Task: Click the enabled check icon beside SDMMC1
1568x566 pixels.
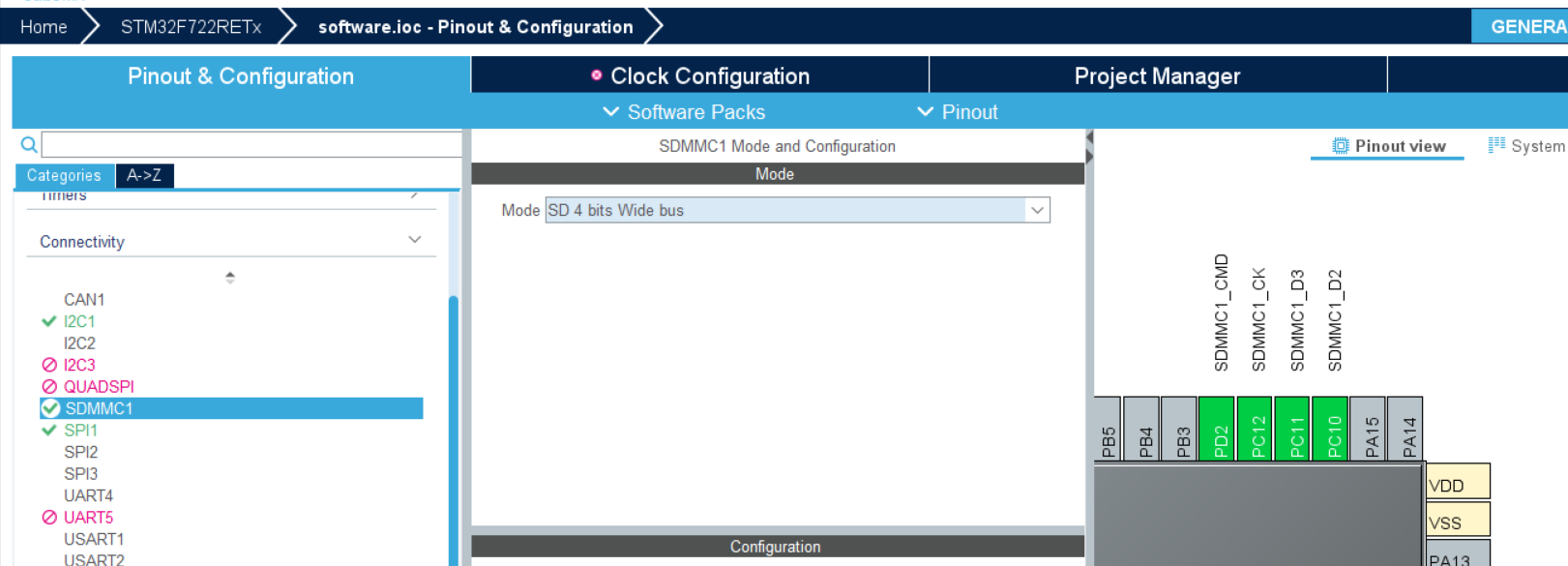Action: (x=50, y=408)
